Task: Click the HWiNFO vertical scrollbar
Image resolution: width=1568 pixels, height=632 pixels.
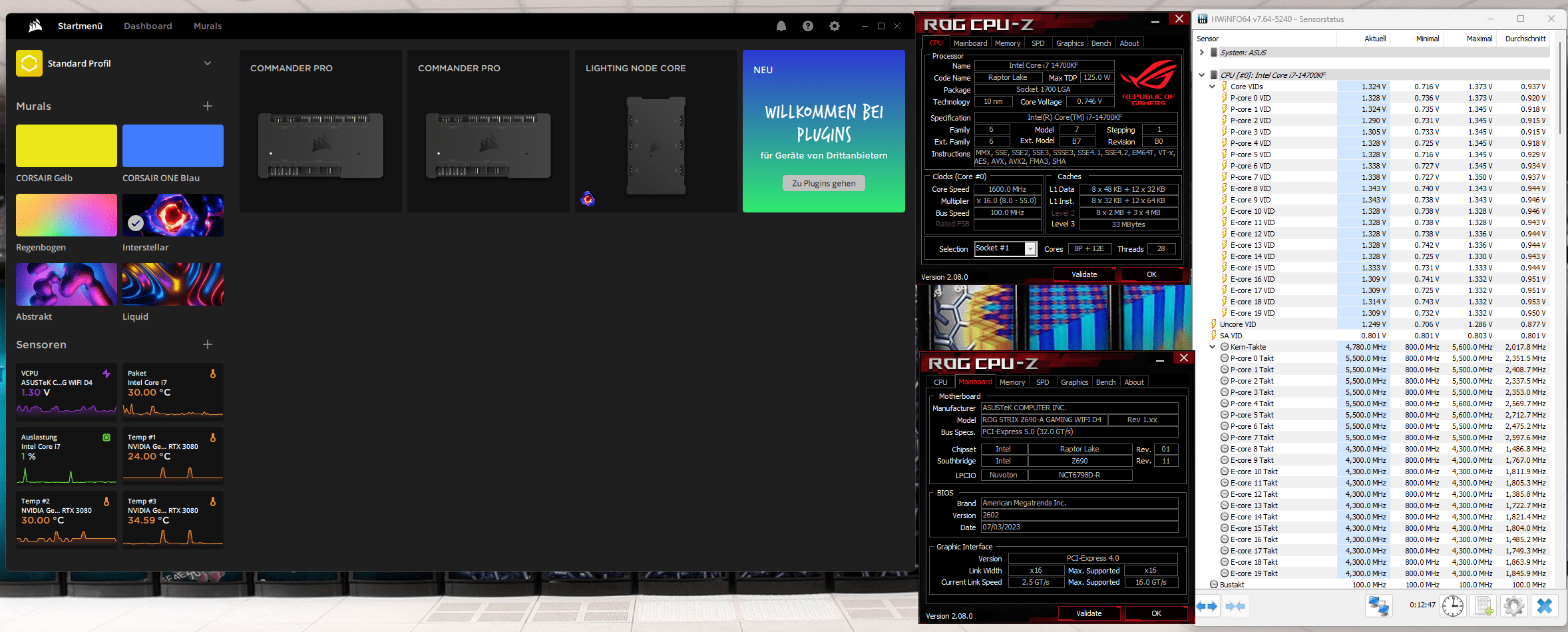Action: (1559, 87)
